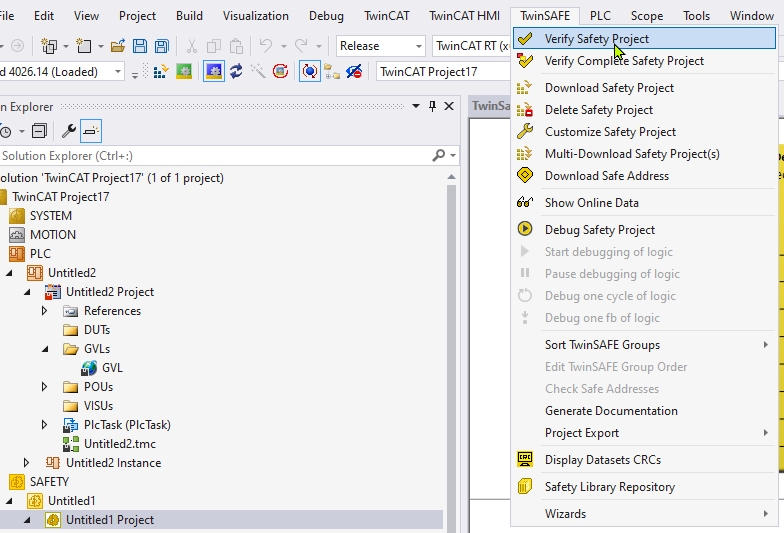Click the pending changes clock icon
This screenshot has height=533, width=784.
[x=6, y=132]
